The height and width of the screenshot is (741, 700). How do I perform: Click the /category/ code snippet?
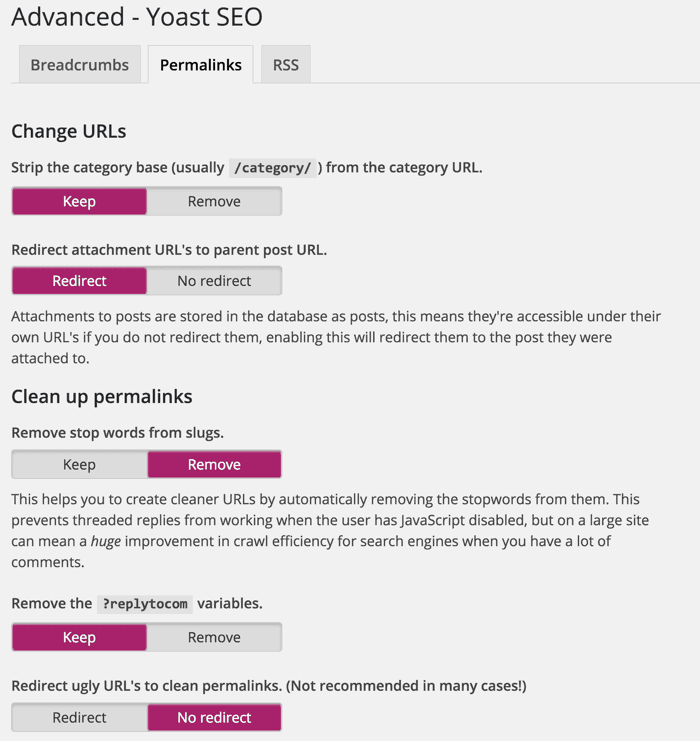point(271,168)
